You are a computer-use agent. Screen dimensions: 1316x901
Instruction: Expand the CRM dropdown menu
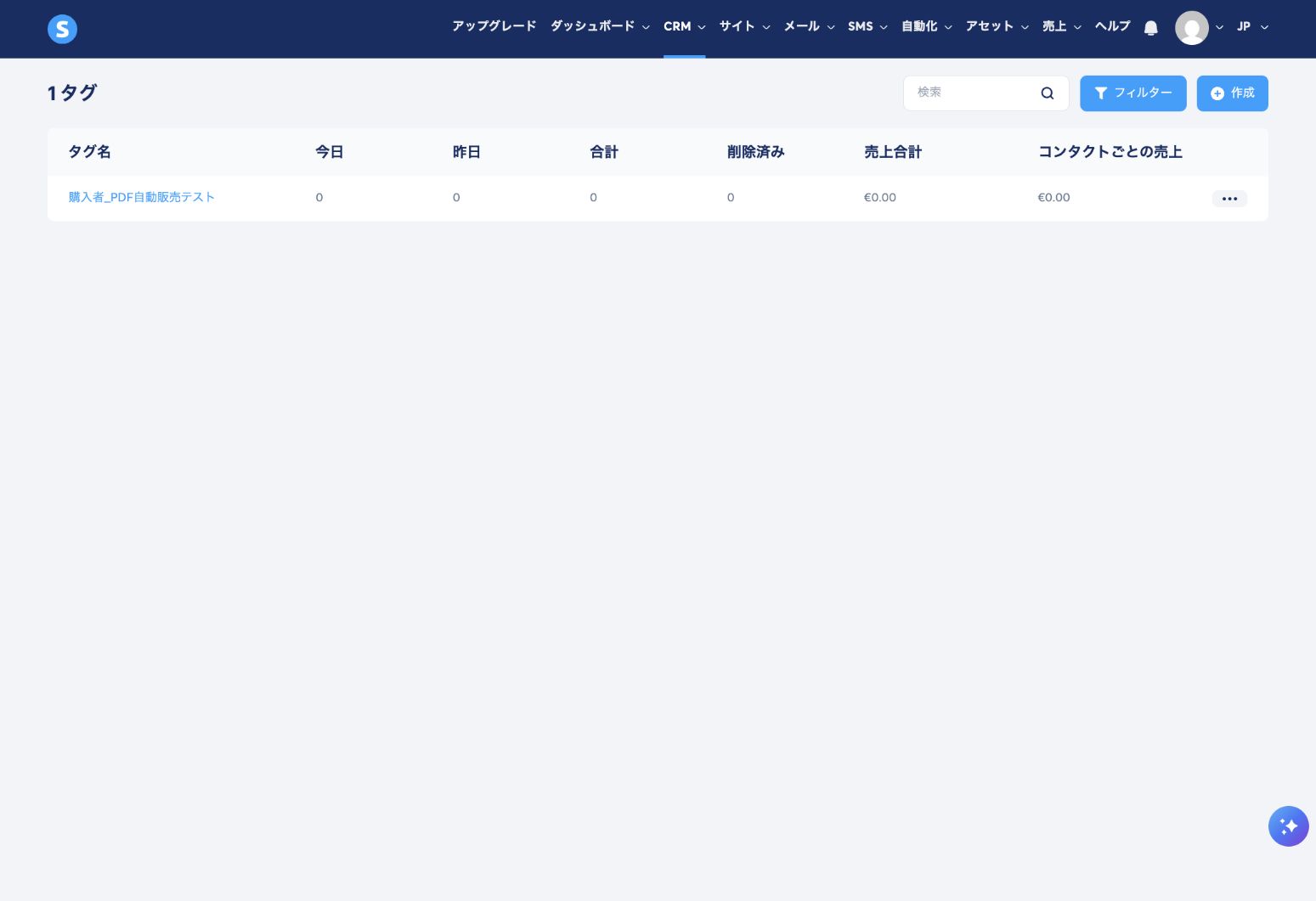point(684,26)
